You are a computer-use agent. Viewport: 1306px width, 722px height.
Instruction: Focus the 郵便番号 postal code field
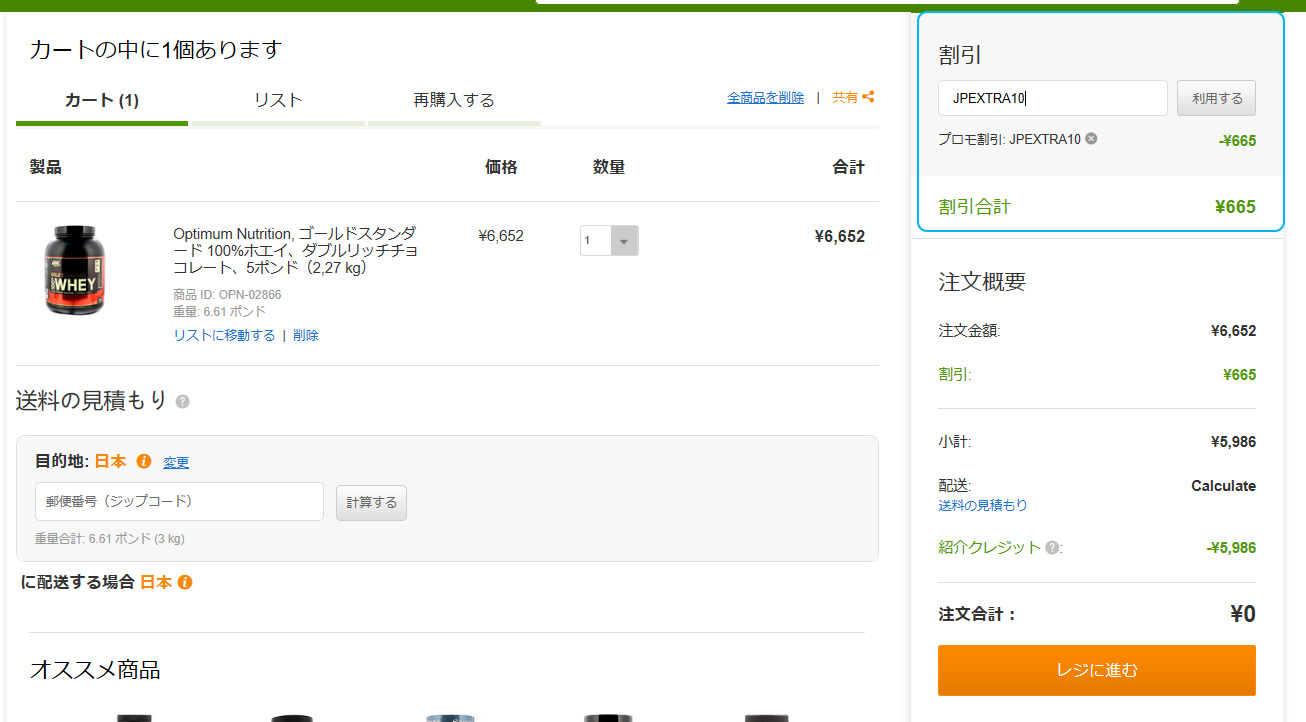180,501
